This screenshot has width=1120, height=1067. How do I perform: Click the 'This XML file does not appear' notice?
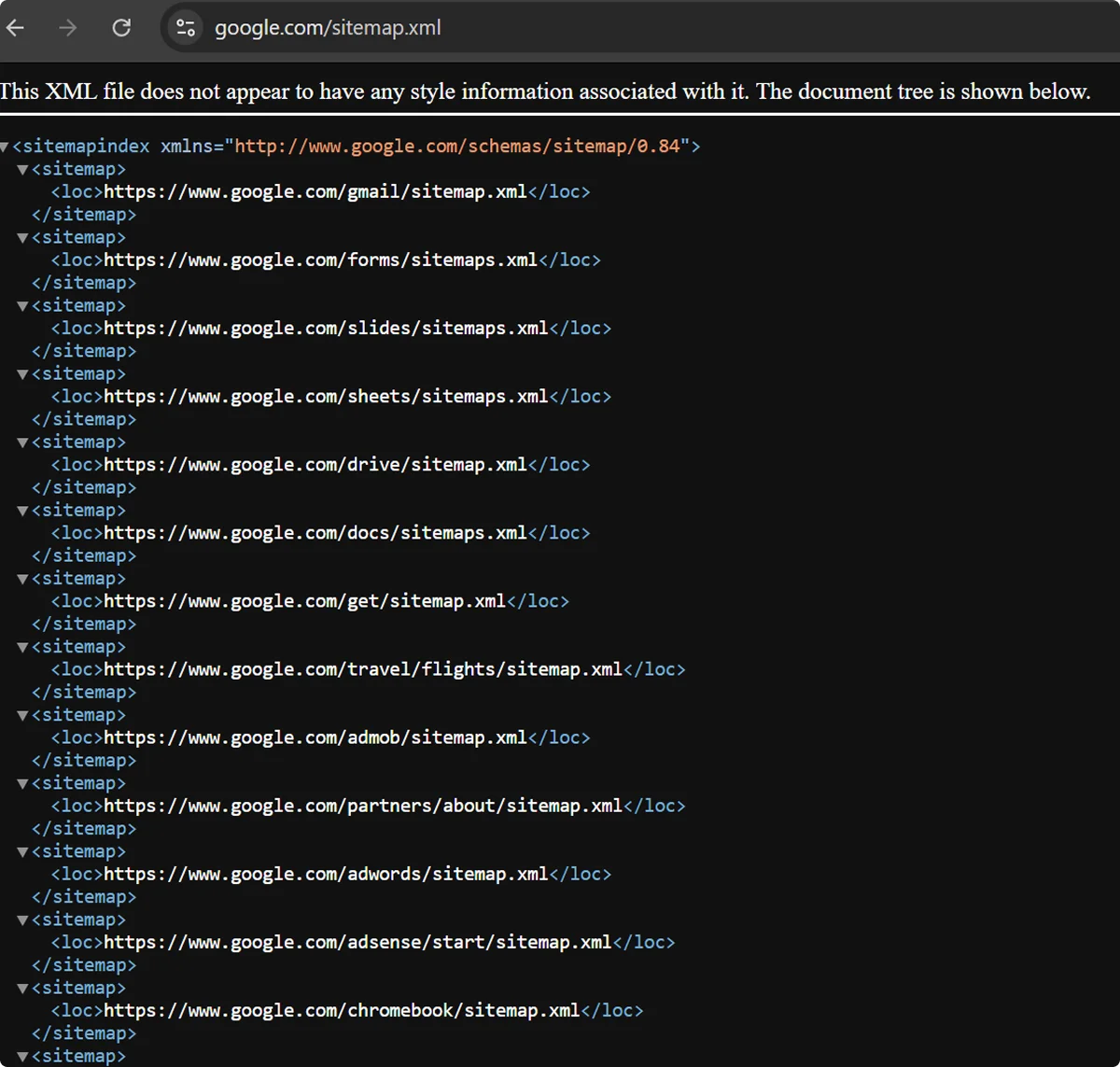pos(545,91)
